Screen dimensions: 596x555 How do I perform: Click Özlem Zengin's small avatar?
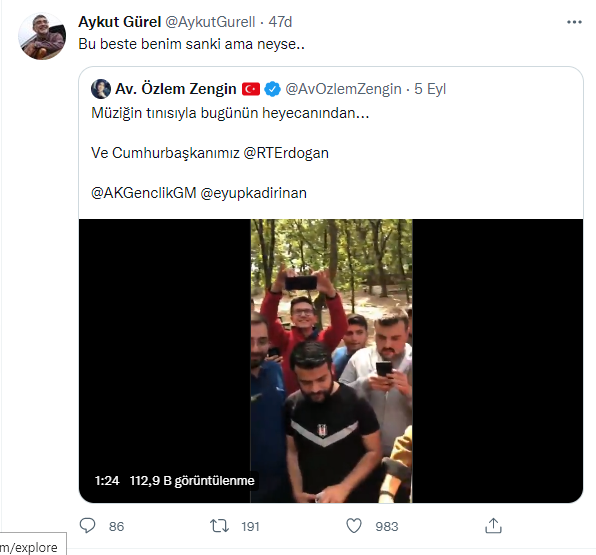click(x=101, y=89)
